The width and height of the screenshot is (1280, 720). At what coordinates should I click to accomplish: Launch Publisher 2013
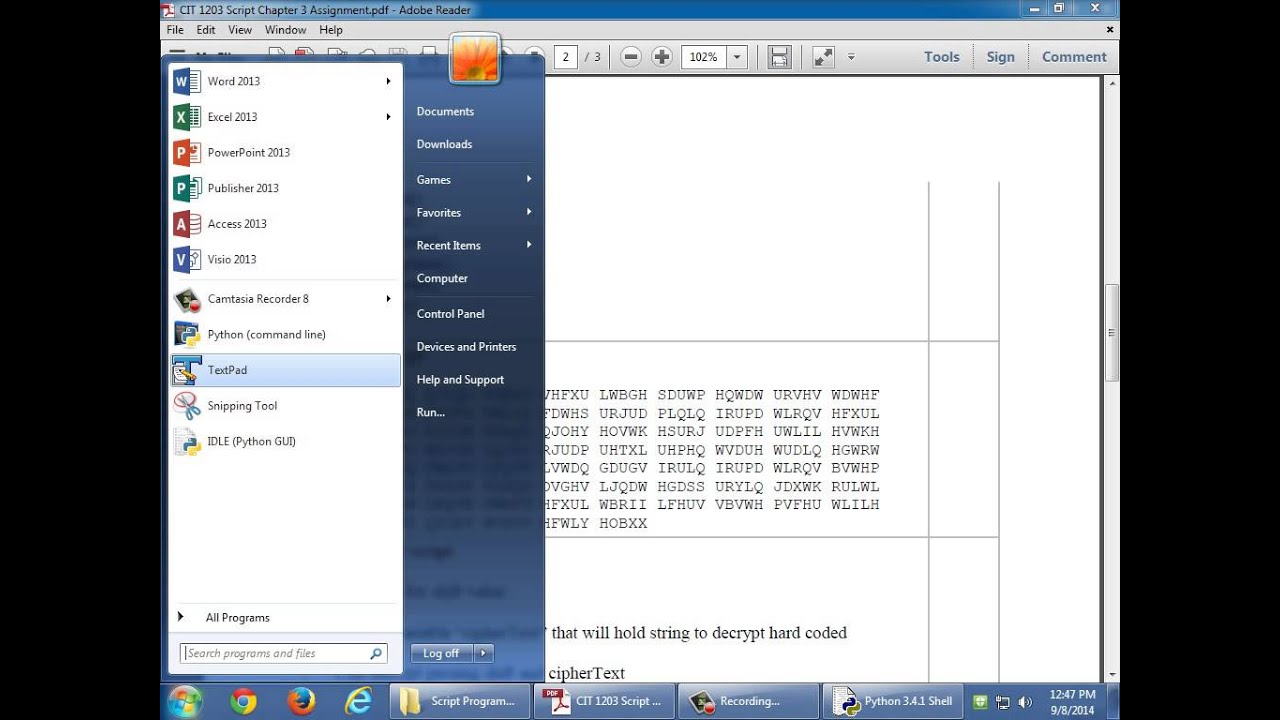[285, 188]
